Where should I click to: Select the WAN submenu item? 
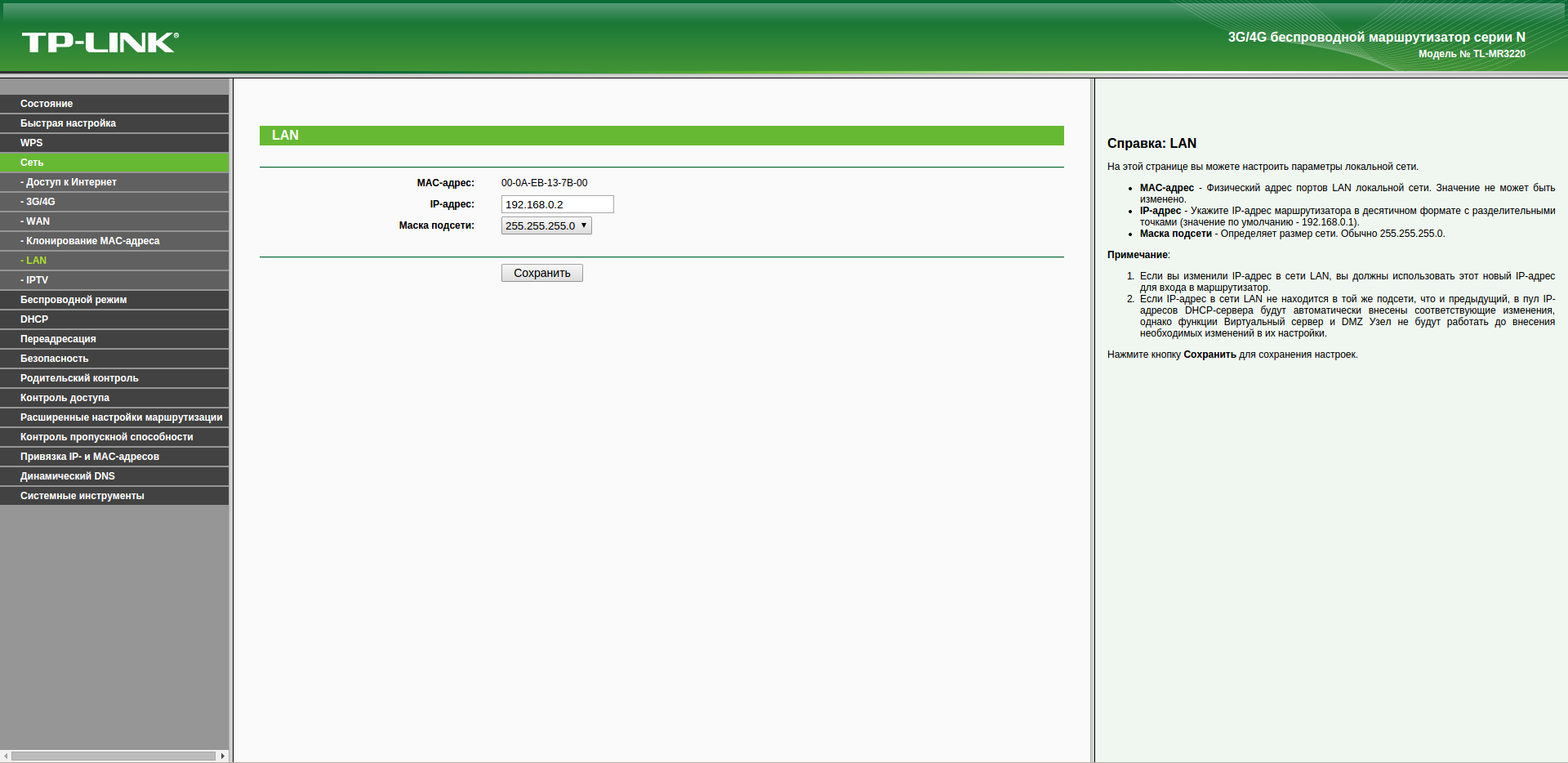(114, 221)
